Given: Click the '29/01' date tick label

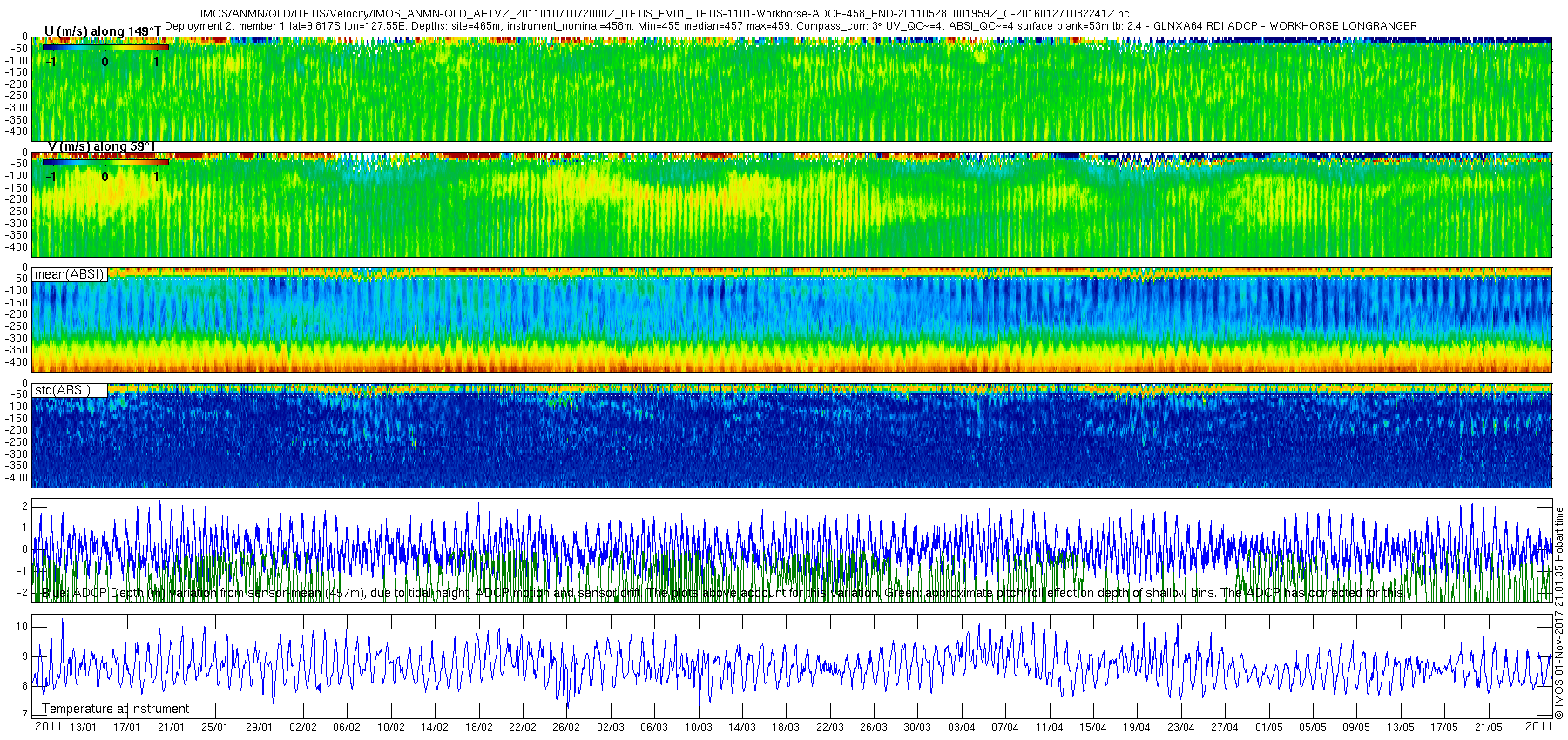Looking at the screenshot, I should pos(259,728).
